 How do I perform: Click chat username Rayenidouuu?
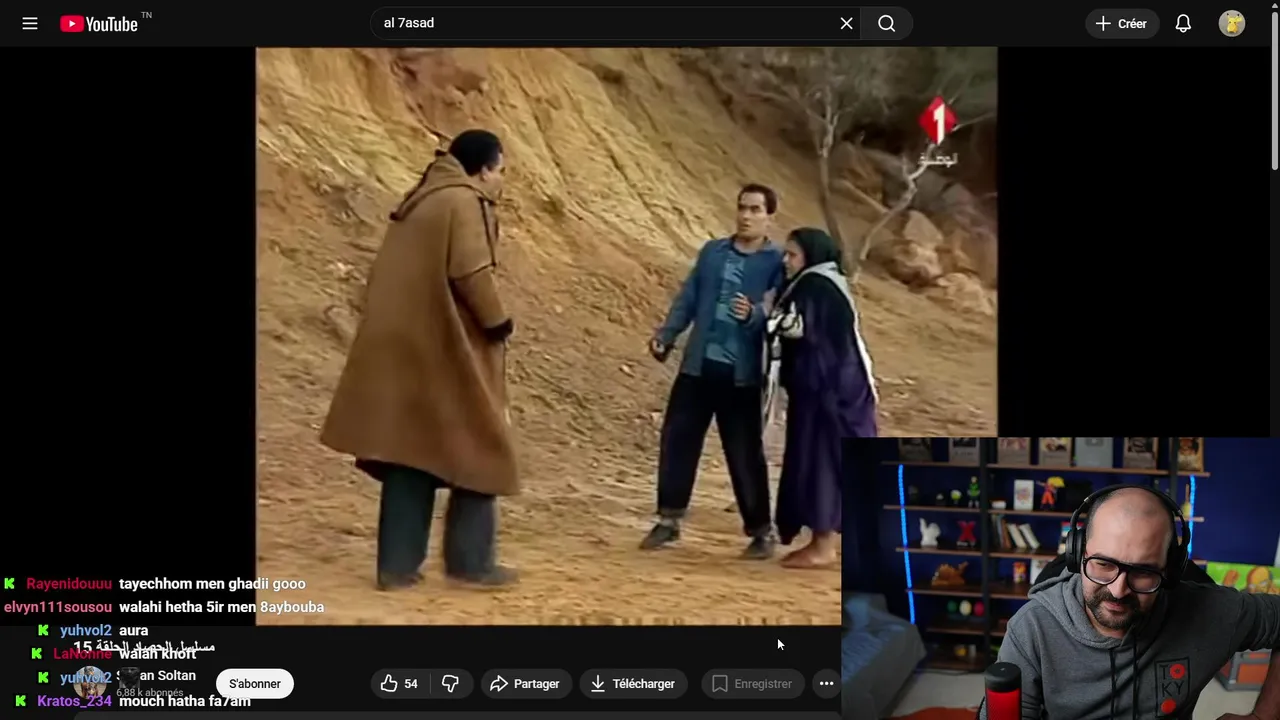coord(69,584)
